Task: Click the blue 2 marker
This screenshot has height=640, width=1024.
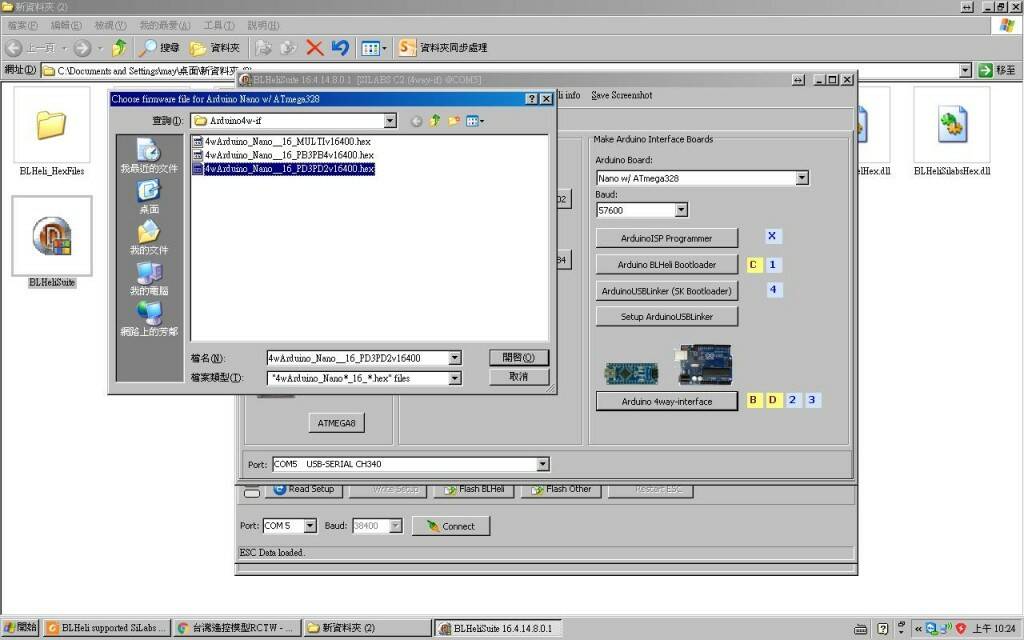Action: tap(792, 400)
